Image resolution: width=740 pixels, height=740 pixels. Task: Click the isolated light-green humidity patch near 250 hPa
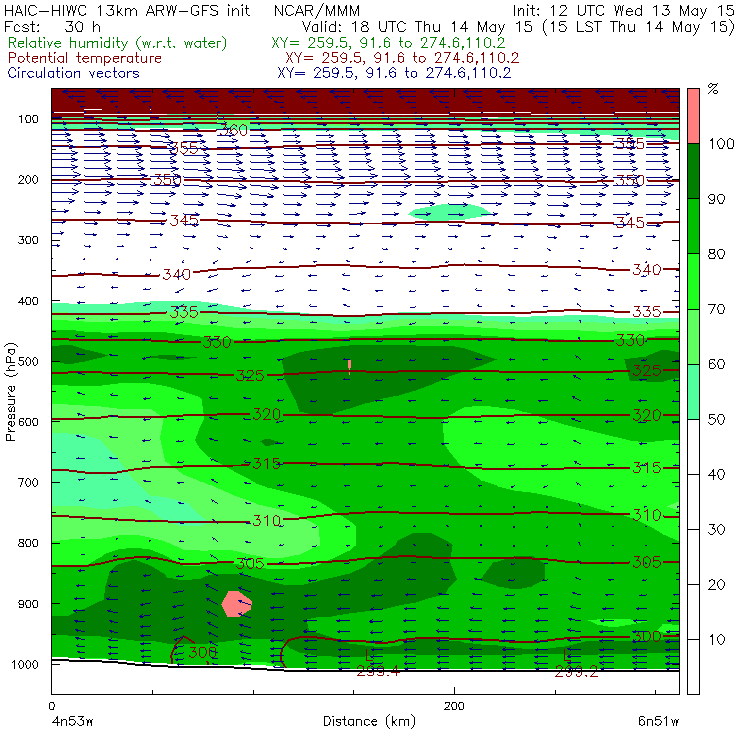point(449,211)
